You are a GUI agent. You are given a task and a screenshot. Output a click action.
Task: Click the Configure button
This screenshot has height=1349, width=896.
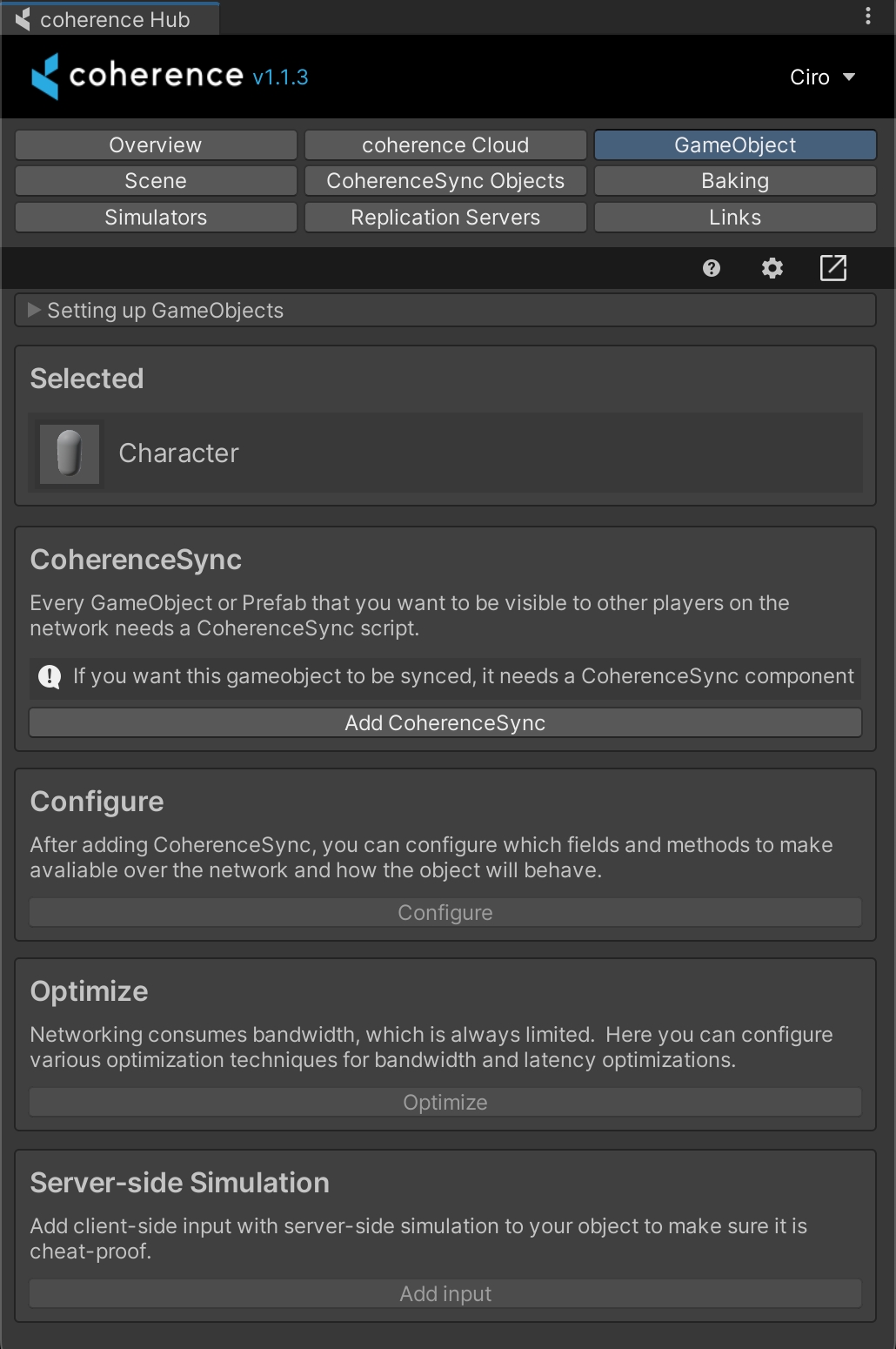[x=445, y=913]
